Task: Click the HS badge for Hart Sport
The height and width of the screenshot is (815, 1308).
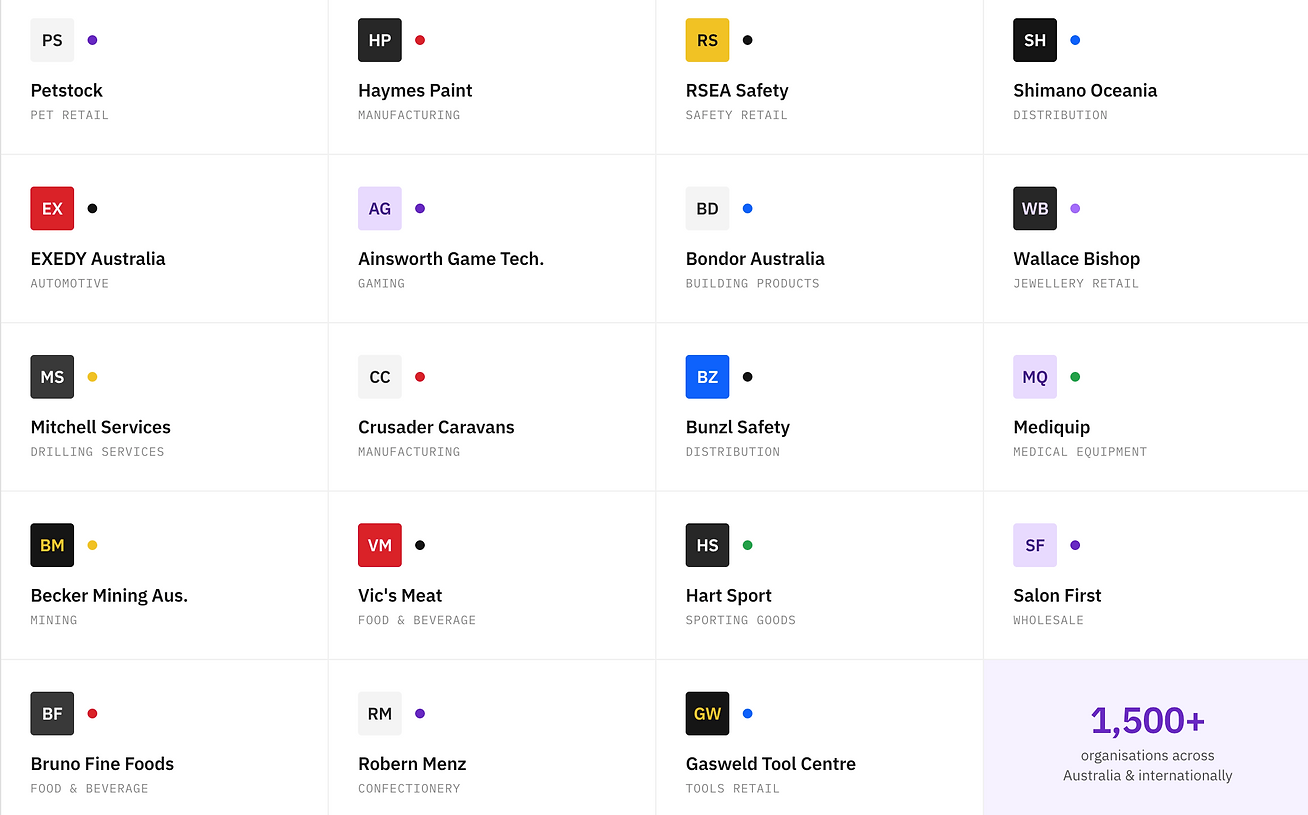Action: coord(707,545)
